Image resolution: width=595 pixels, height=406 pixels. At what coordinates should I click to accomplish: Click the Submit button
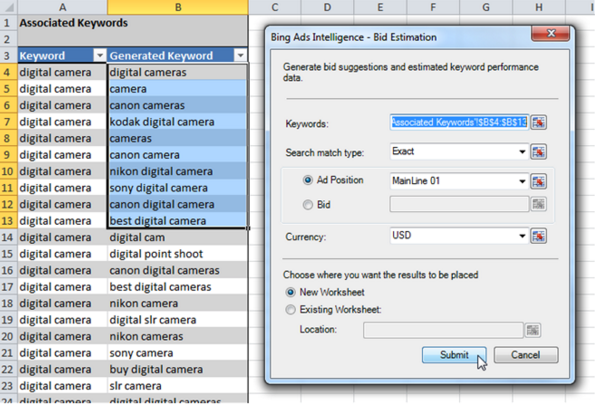click(454, 355)
